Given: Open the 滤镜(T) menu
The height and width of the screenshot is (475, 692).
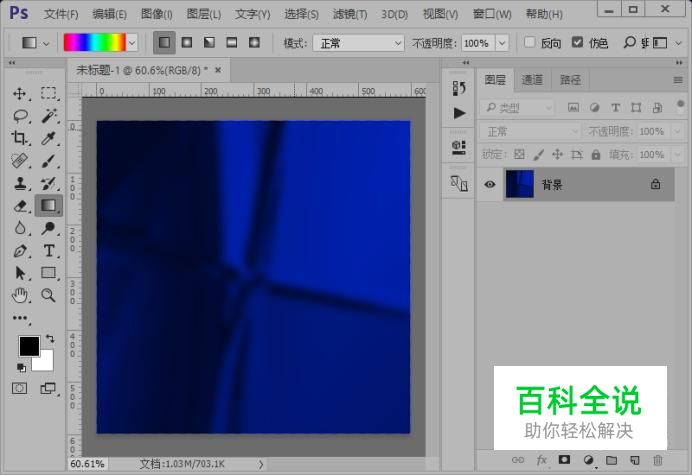Looking at the screenshot, I should point(350,14).
